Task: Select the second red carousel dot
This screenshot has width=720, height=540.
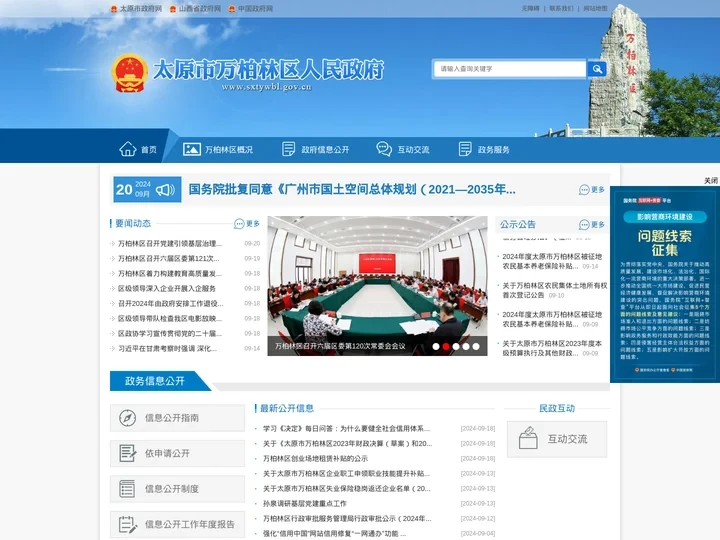Action: coord(446,347)
